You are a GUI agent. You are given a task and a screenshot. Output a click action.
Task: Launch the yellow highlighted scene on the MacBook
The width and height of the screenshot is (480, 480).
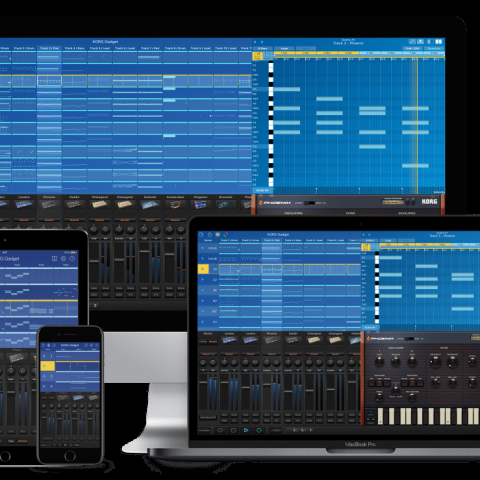203,269
